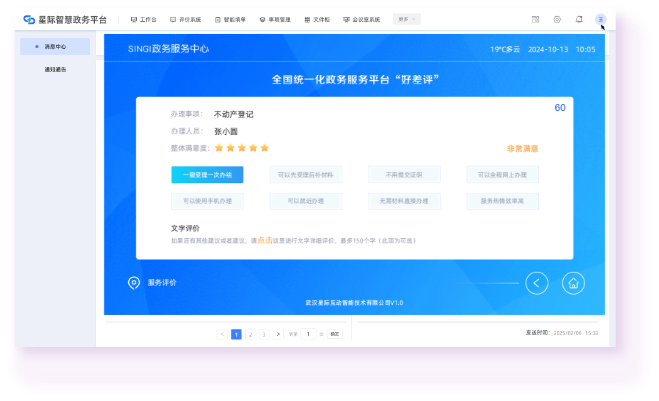Click the orange 点击 link for text review
The width and height of the screenshot is (659, 401).
click(265, 240)
